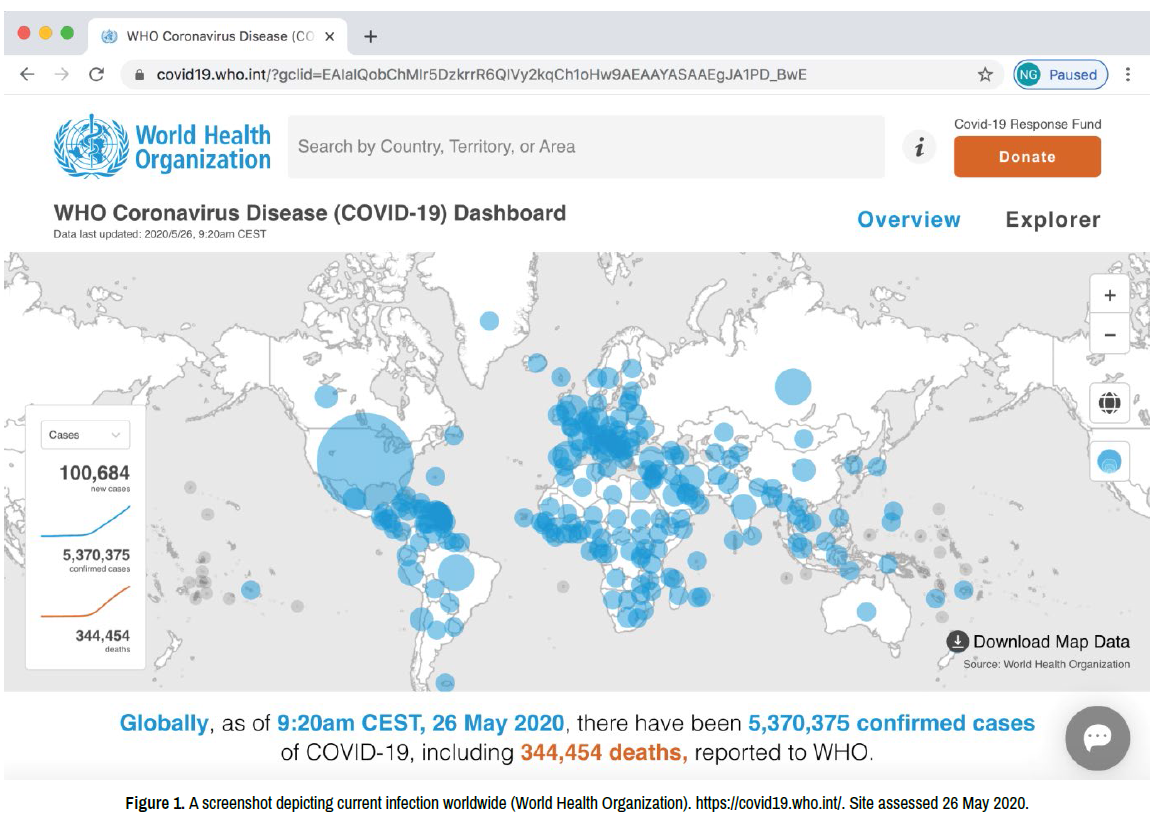Click the dashboard title heading

309,213
